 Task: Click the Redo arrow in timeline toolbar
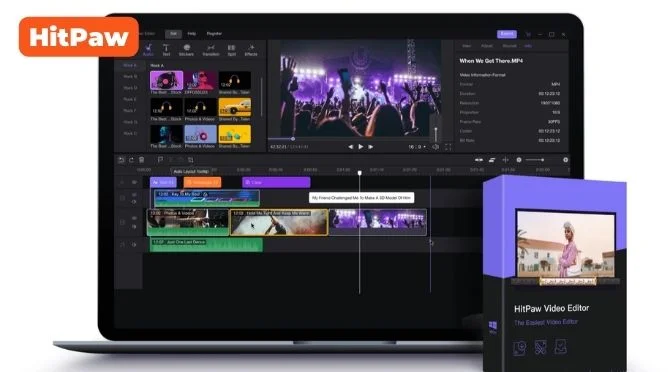[131, 160]
